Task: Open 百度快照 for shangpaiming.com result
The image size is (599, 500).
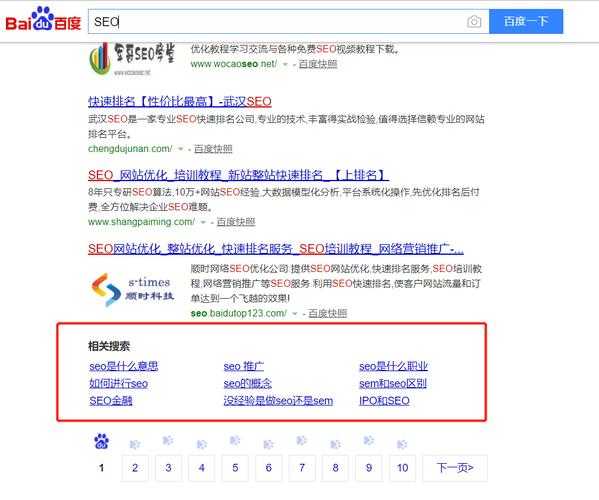Action: 236,222
